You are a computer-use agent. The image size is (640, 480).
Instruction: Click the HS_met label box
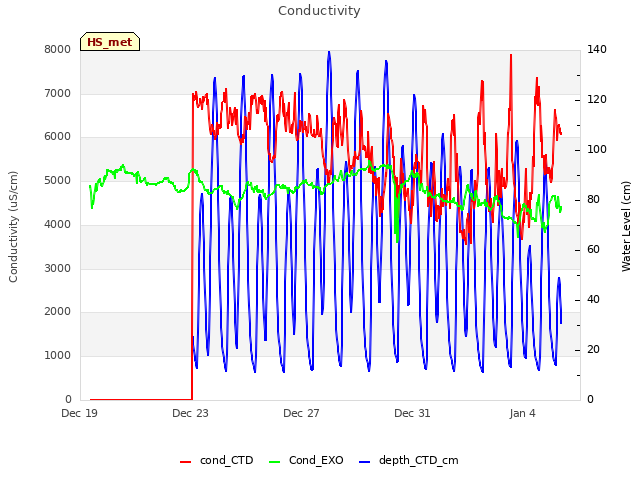point(110,42)
